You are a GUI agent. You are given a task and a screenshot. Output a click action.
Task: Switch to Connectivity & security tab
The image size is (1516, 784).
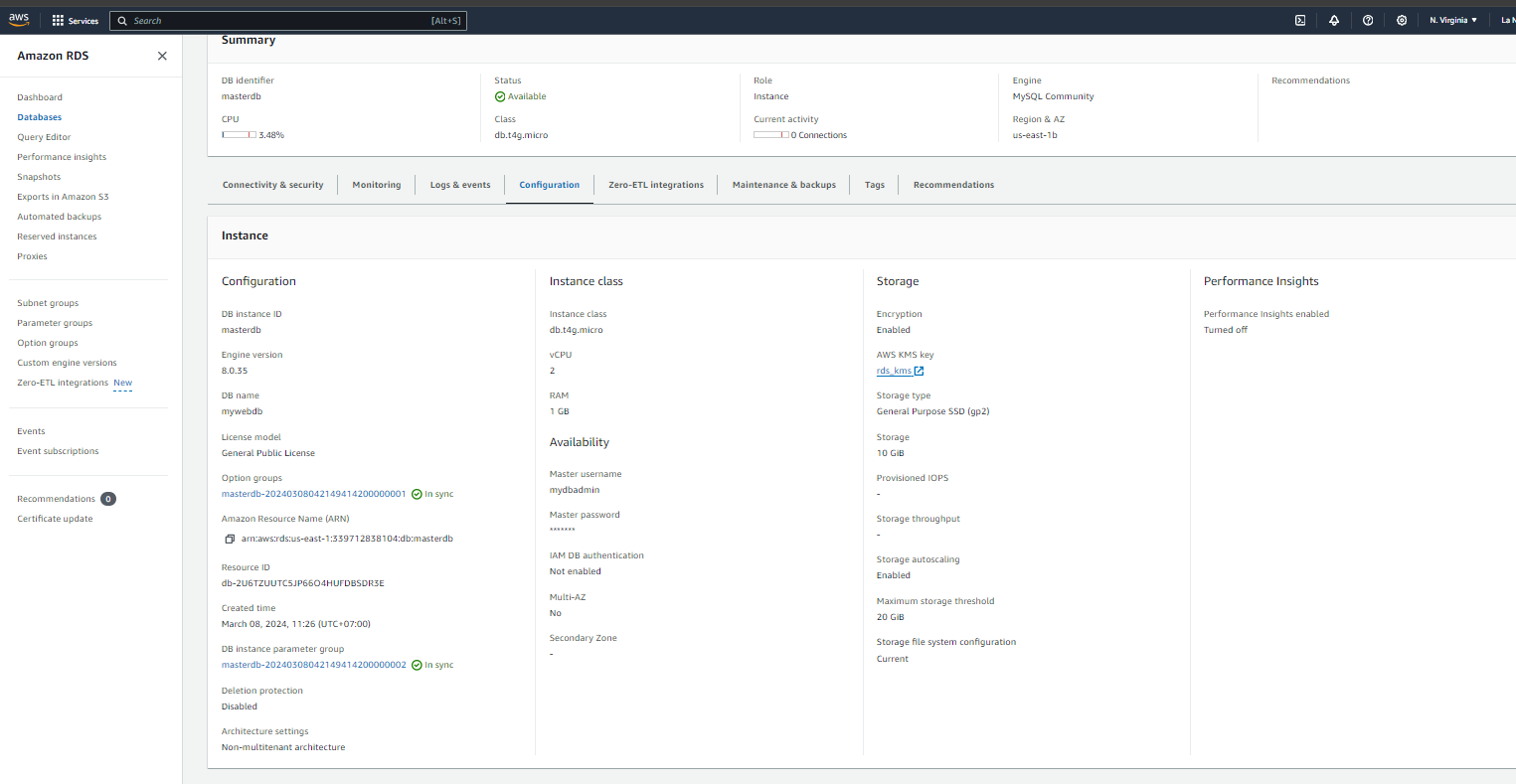(x=272, y=185)
